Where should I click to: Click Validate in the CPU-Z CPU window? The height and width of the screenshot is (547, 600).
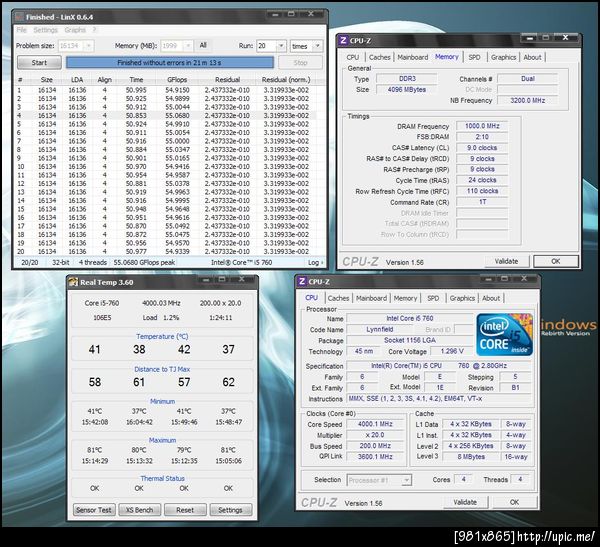pyautogui.click(x=465, y=502)
